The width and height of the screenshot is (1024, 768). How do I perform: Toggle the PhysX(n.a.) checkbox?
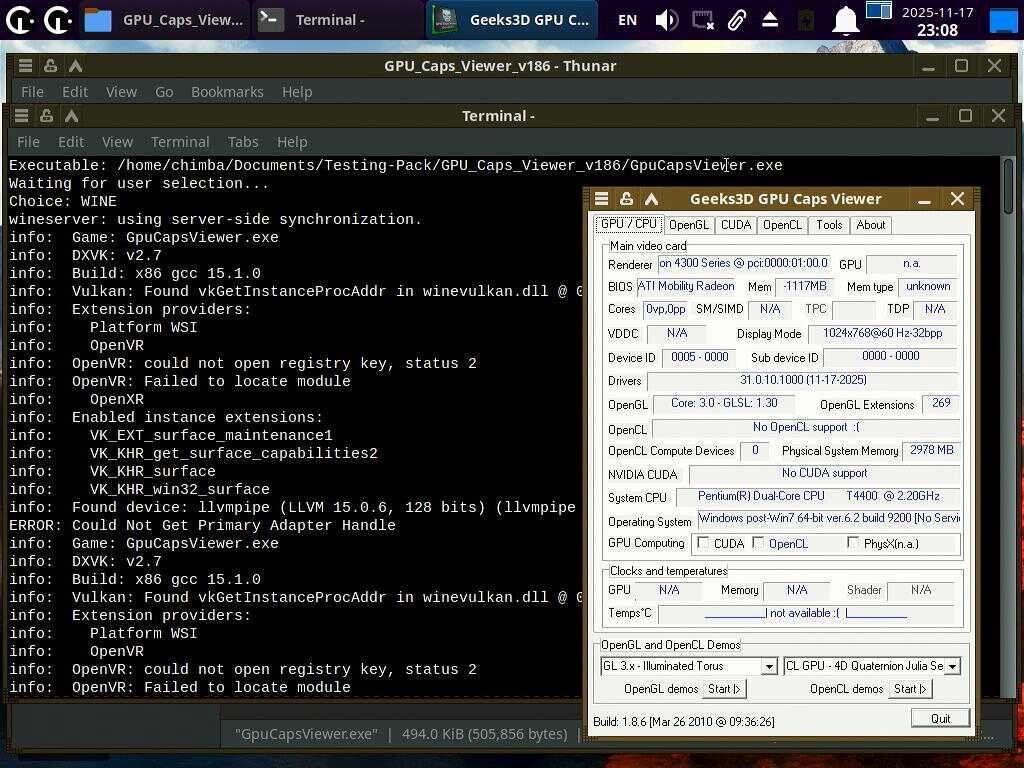853,542
